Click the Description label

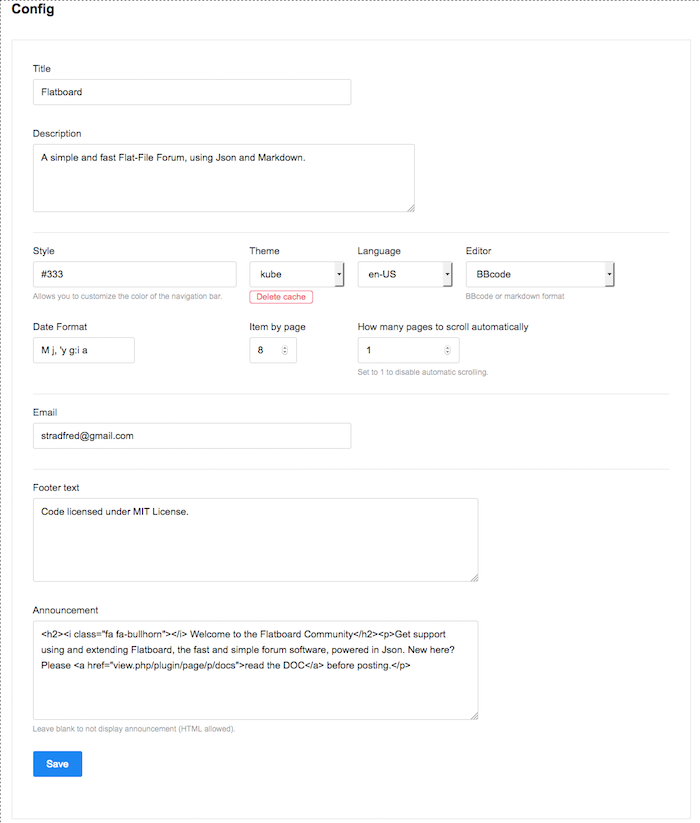(57, 133)
